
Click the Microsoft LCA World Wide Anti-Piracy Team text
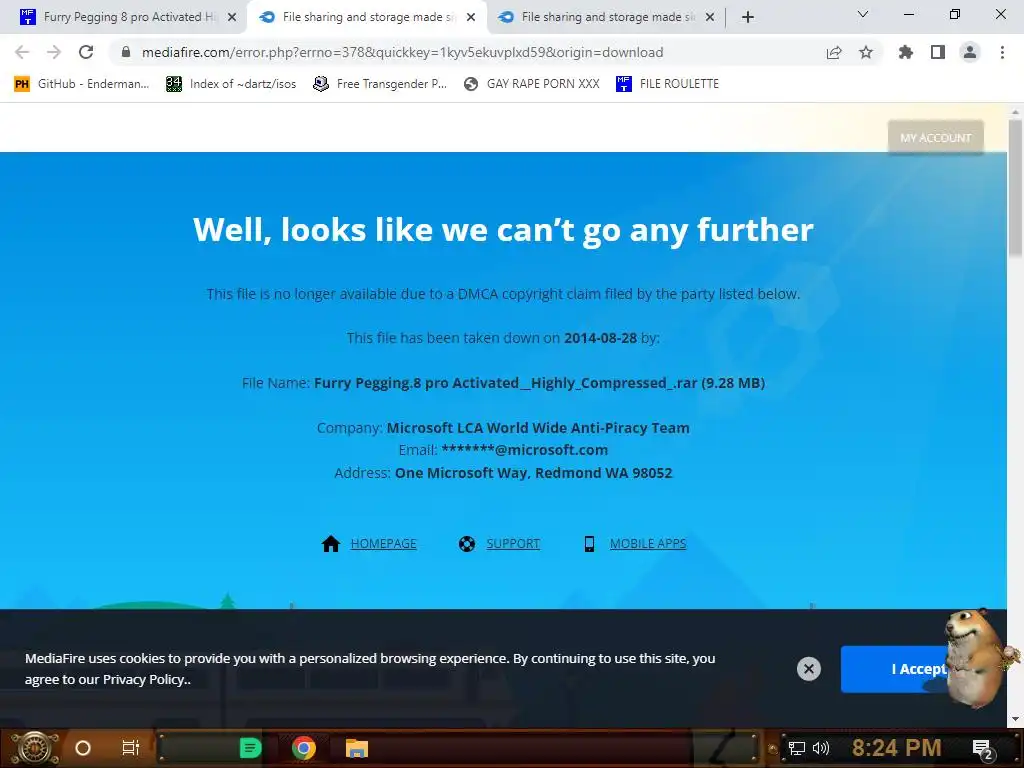538,428
